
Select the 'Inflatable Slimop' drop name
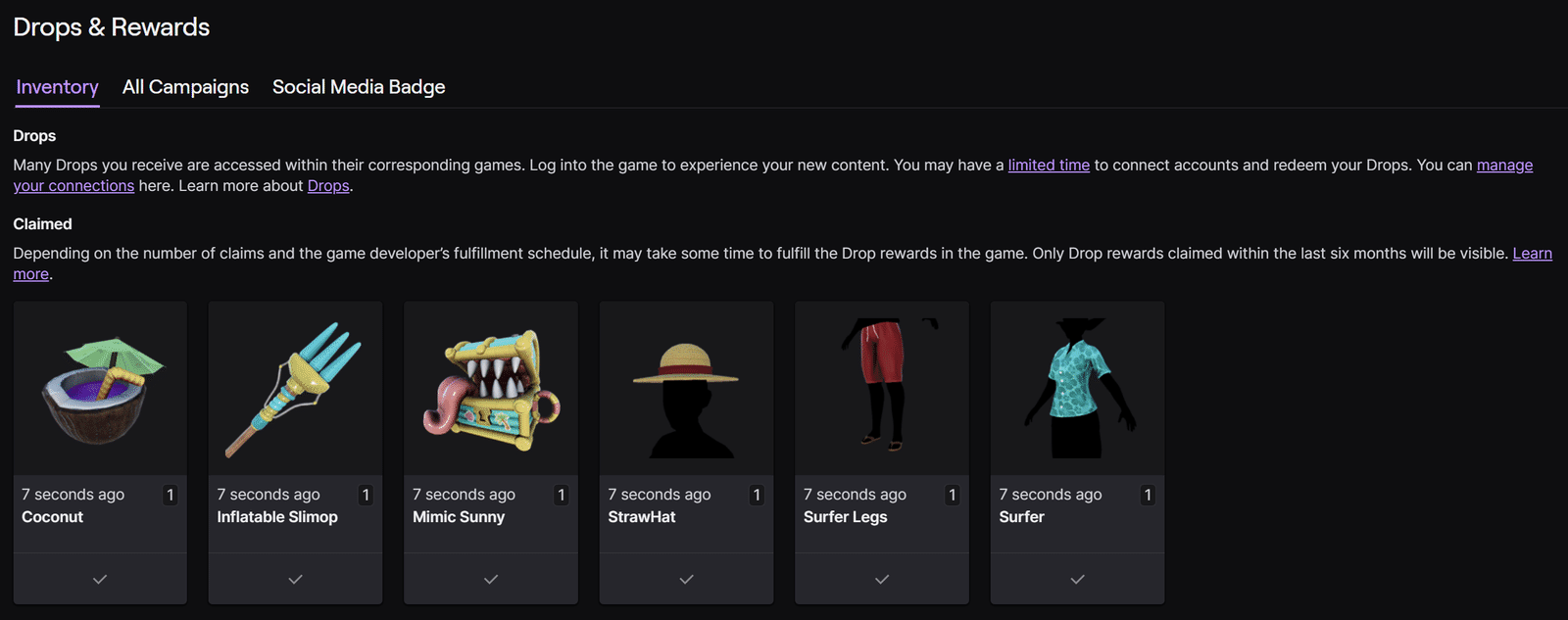coord(277,517)
